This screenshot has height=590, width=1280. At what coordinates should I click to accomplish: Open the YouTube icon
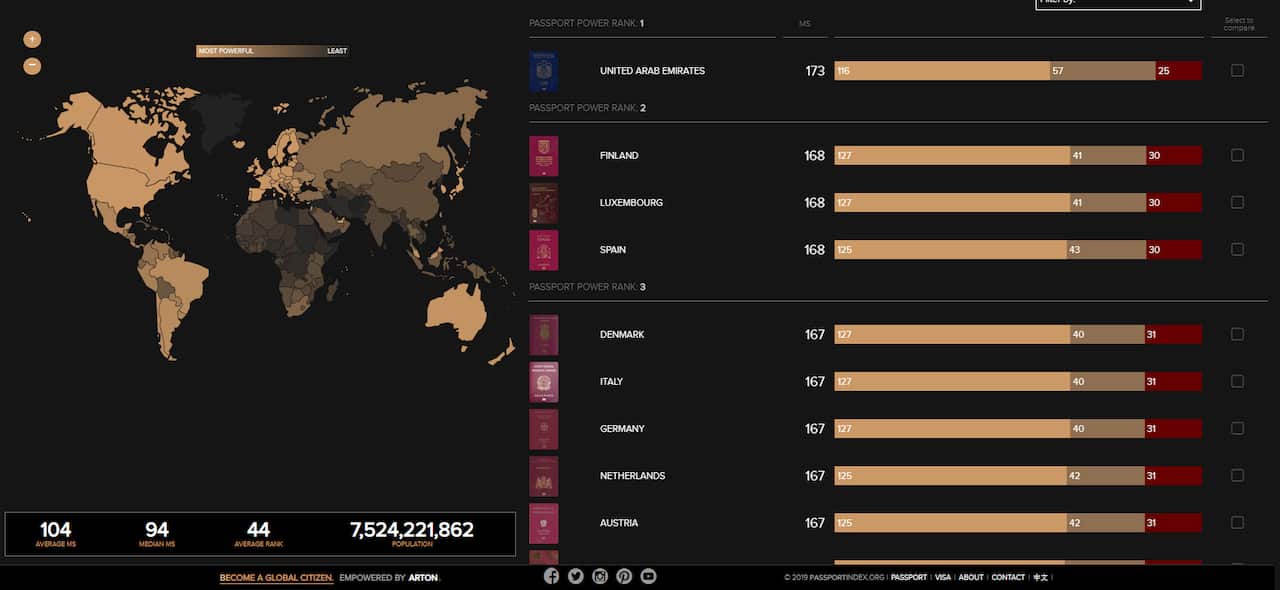pyautogui.click(x=648, y=576)
